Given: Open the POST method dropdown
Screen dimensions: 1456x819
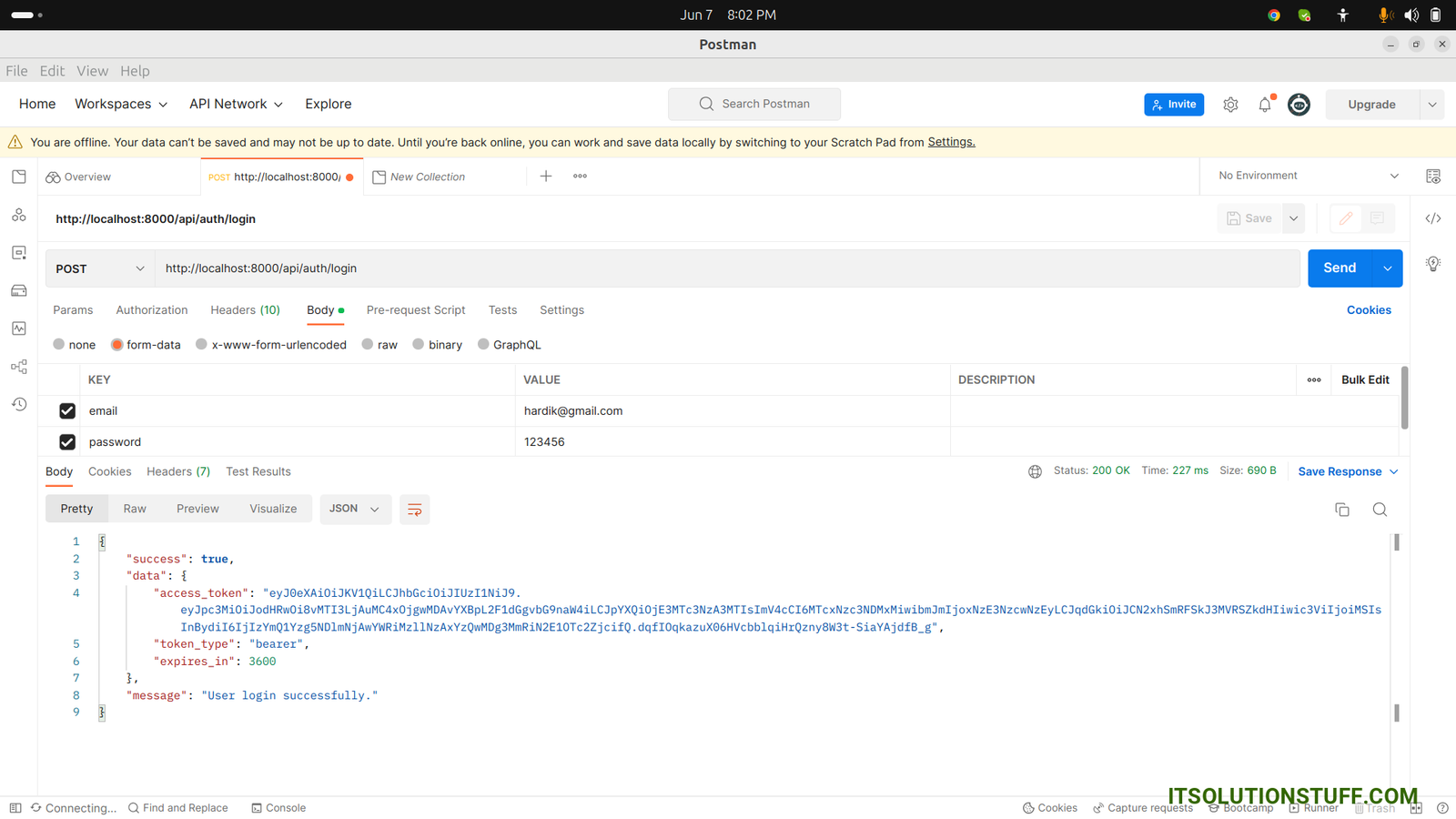Looking at the screenshot, I should tap(100, 268).
